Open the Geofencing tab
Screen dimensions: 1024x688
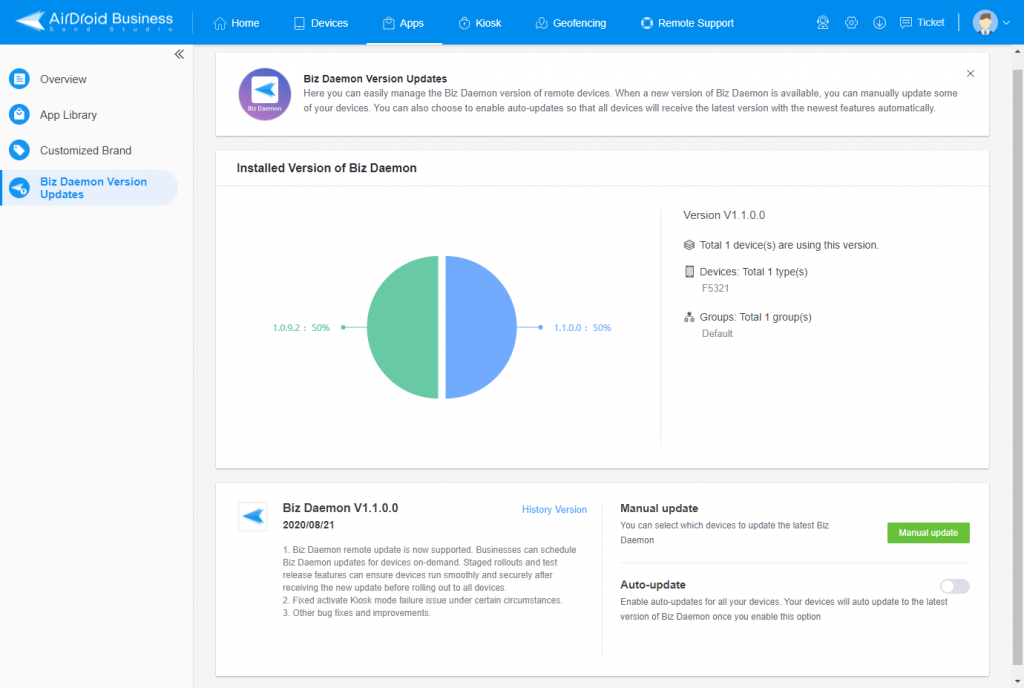pos(571,23)
